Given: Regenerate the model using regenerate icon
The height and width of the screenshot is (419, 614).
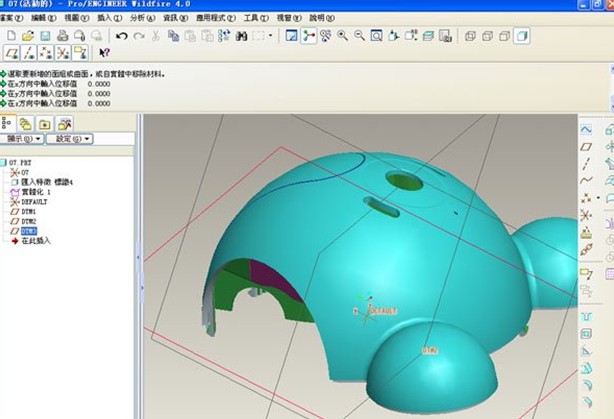Looking at the screenshot, I should point(224,36).
